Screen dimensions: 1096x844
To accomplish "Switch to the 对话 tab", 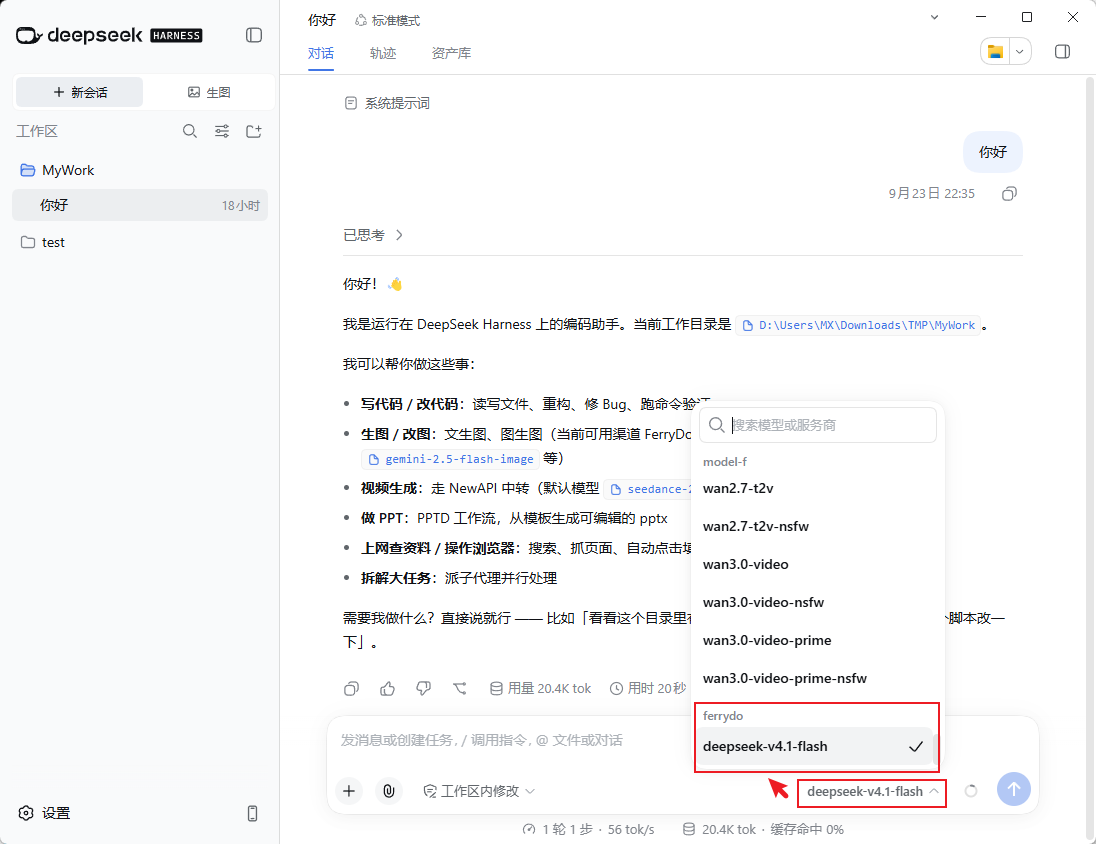I will pyautogui.click(x=321, y=53).
